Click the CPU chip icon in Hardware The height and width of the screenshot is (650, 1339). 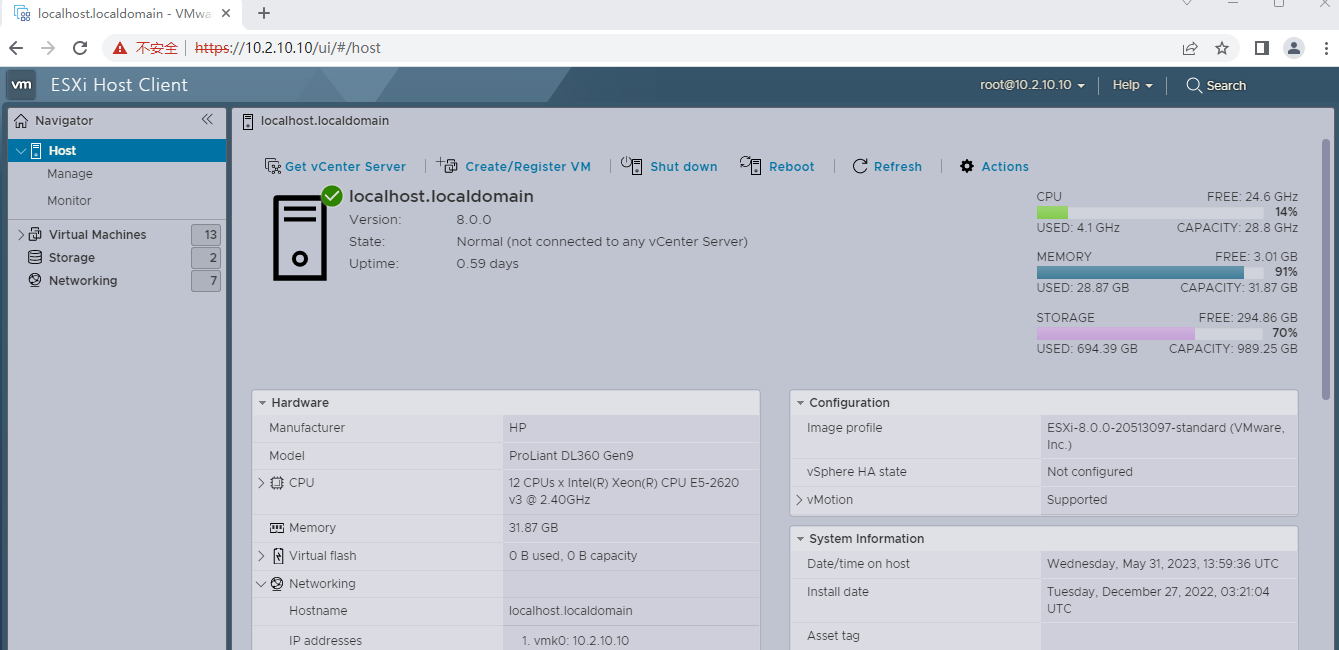[277, 483]
